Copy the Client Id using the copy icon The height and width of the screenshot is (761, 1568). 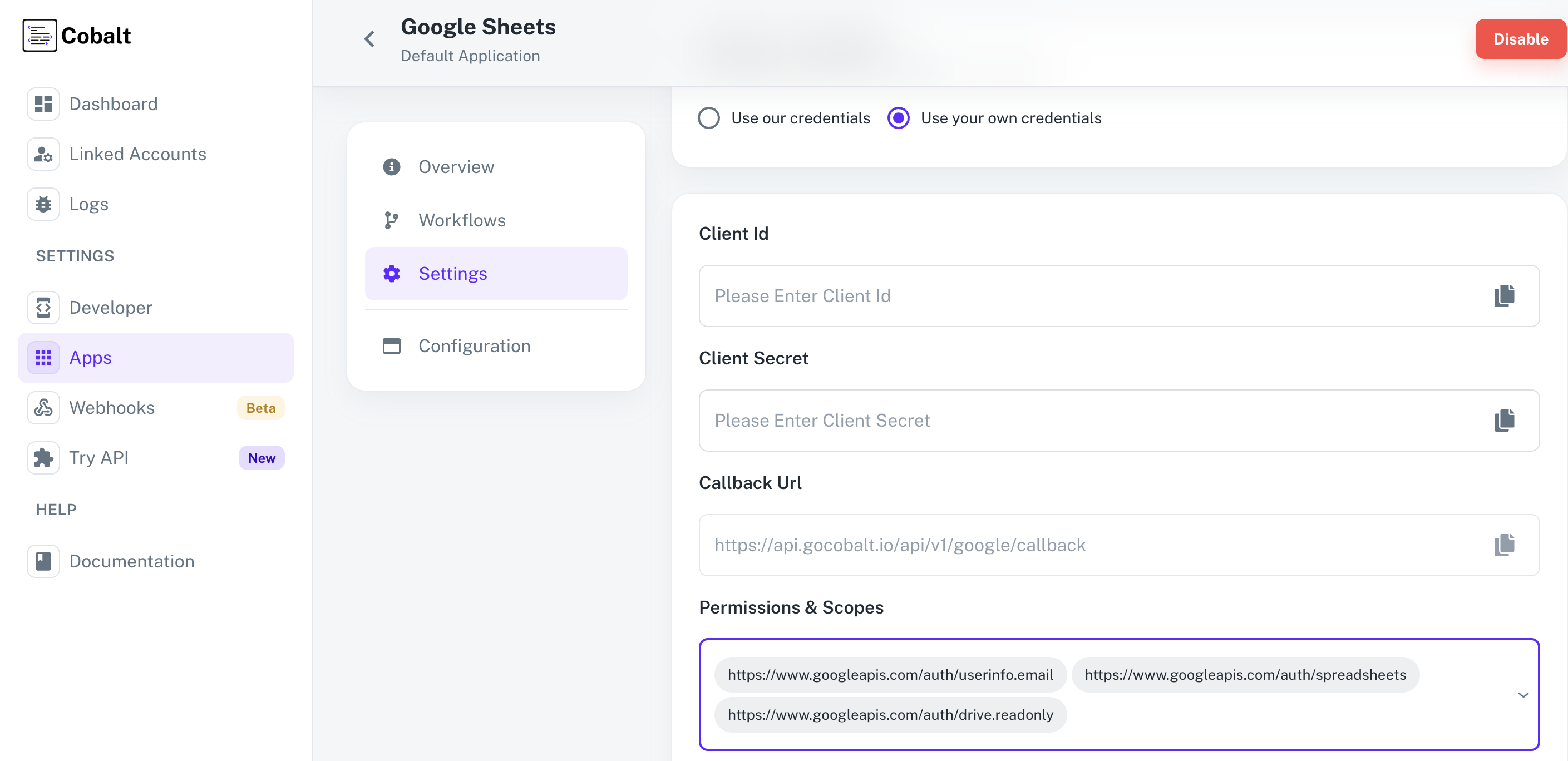pos(1504,295)
